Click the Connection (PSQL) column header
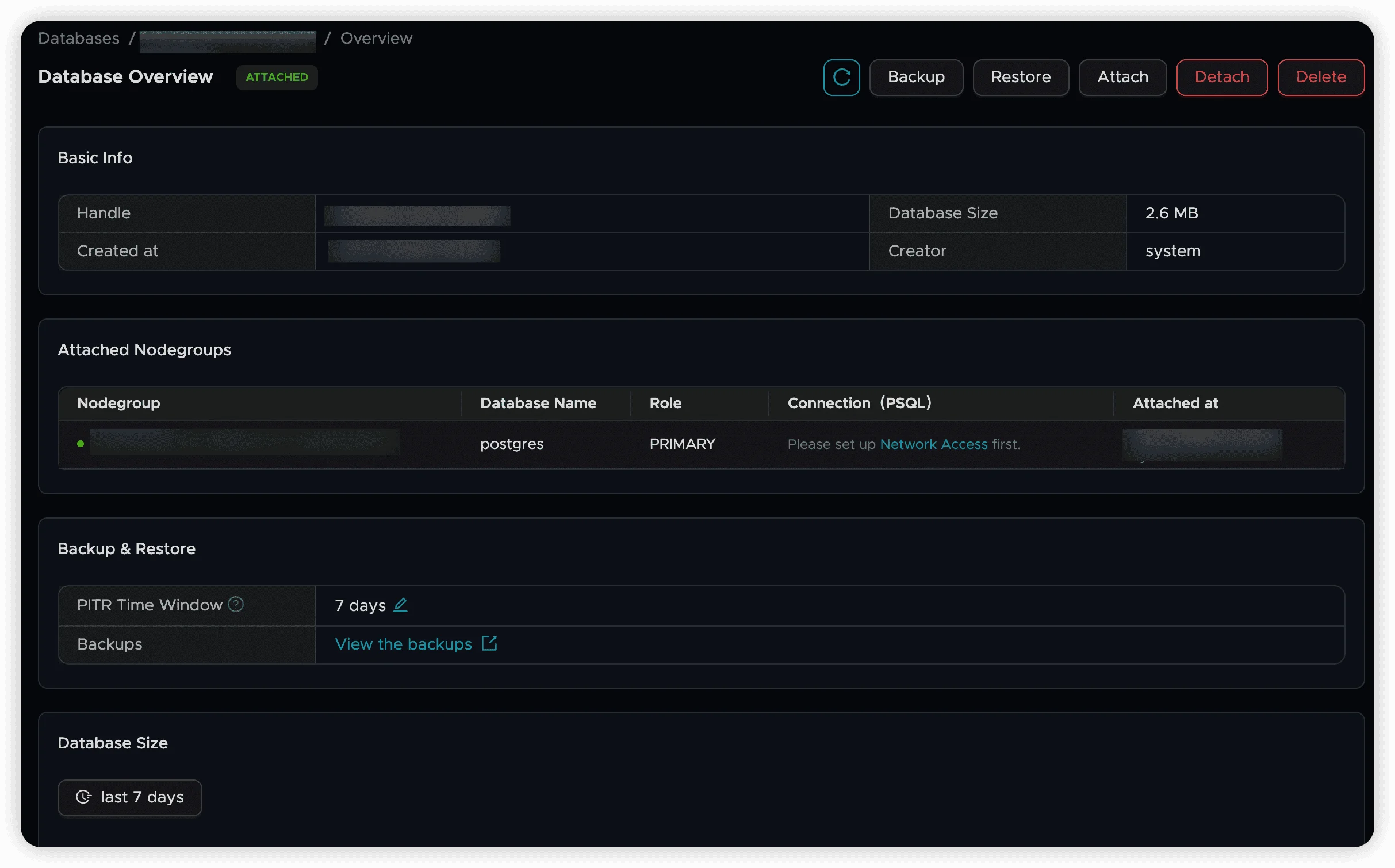 click(x=859, y=403)
